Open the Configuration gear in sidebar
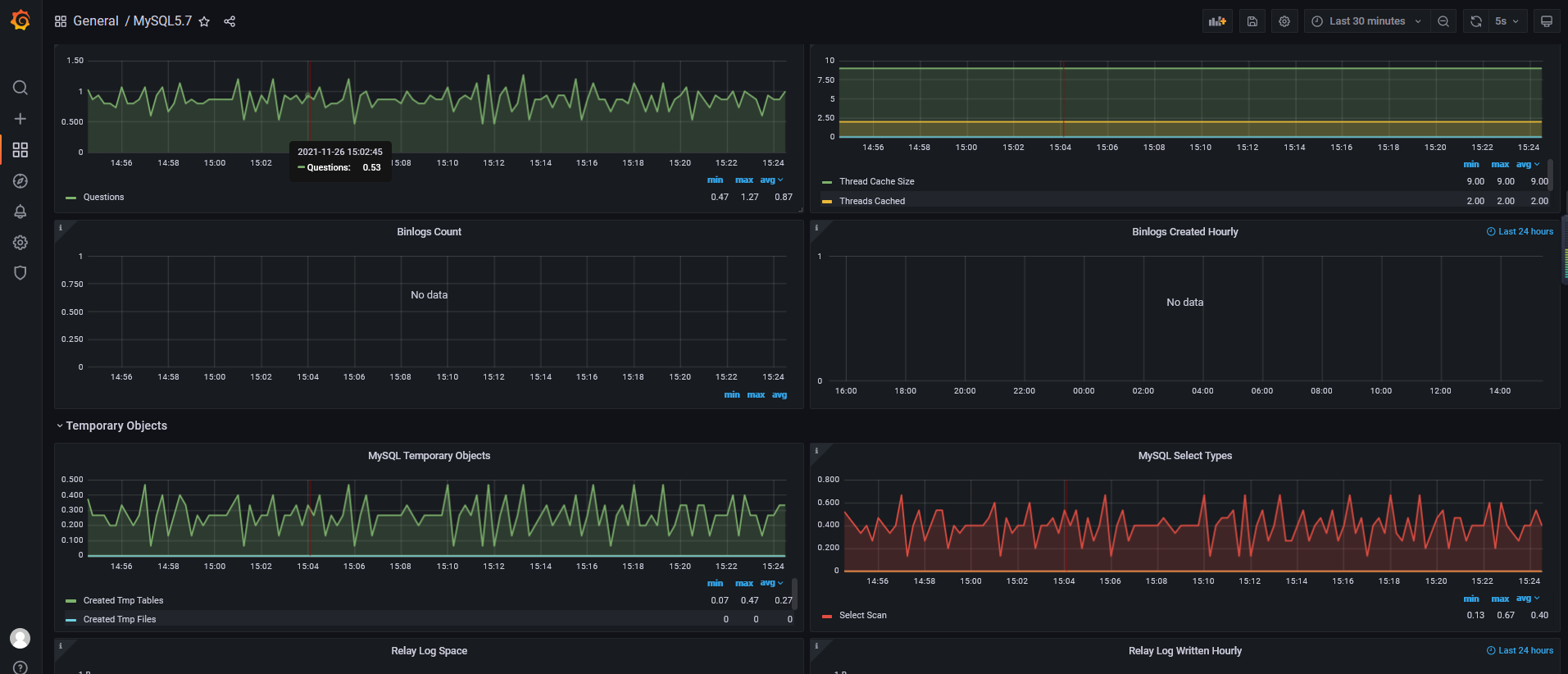Screen dimensions: 1568x674 20,243
